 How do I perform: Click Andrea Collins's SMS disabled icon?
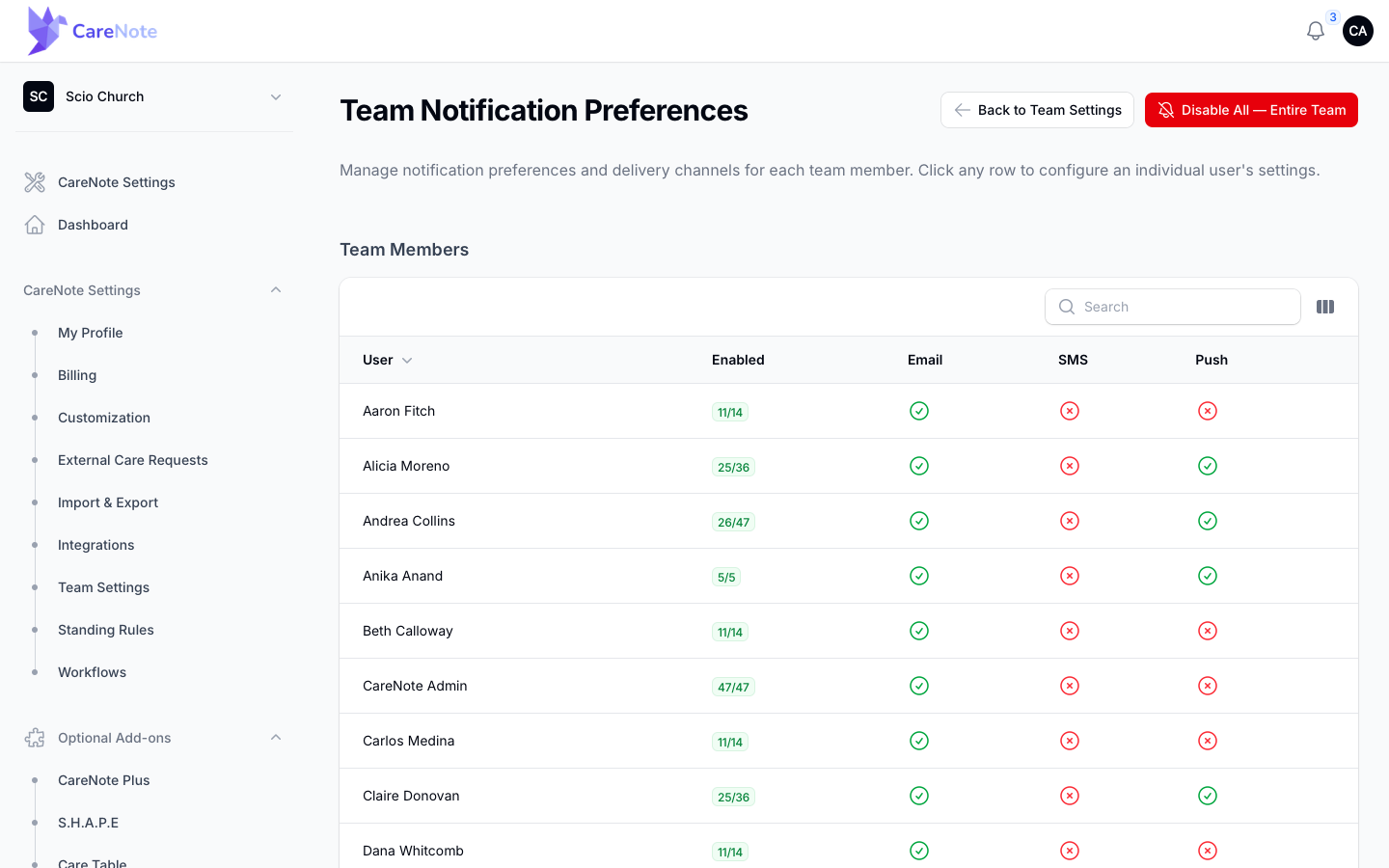pos(1070,521)
